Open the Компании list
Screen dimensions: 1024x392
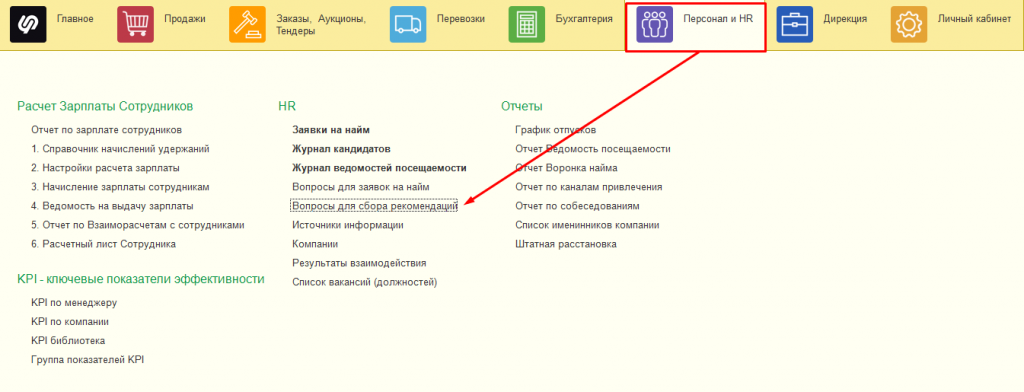click(315, 244)
